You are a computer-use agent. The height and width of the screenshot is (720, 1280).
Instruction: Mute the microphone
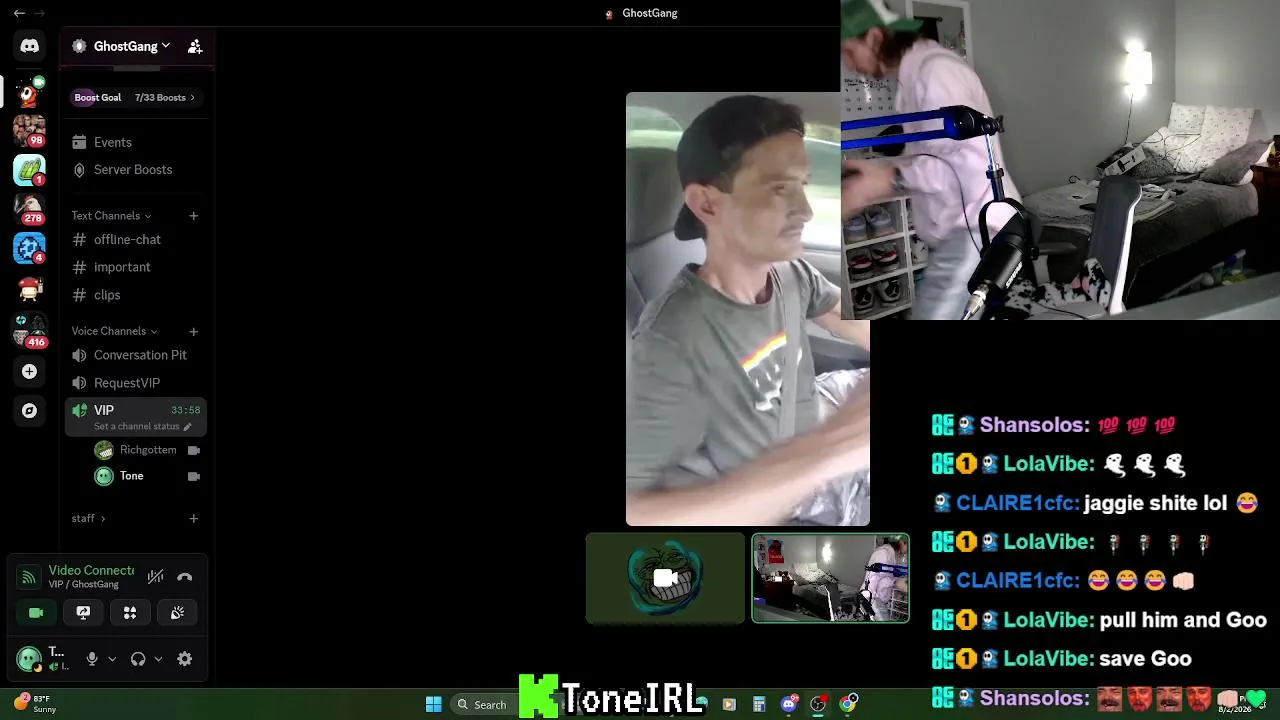pyautogui.click(x=92, y=659)
